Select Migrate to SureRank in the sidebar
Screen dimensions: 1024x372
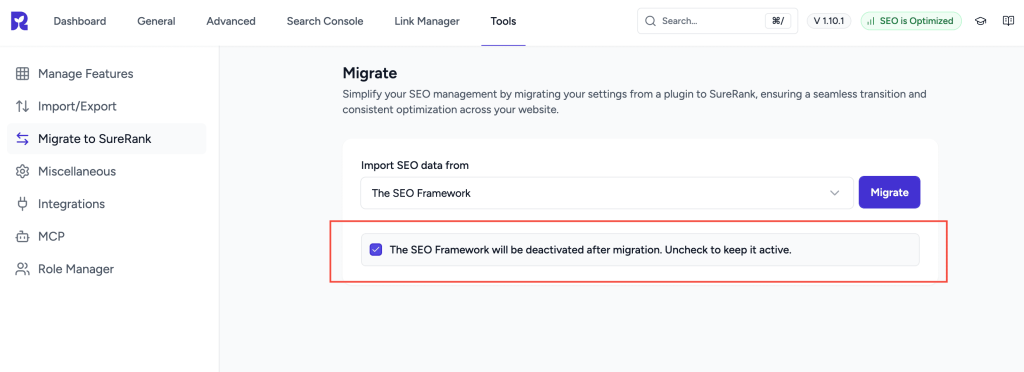point(106,139)
